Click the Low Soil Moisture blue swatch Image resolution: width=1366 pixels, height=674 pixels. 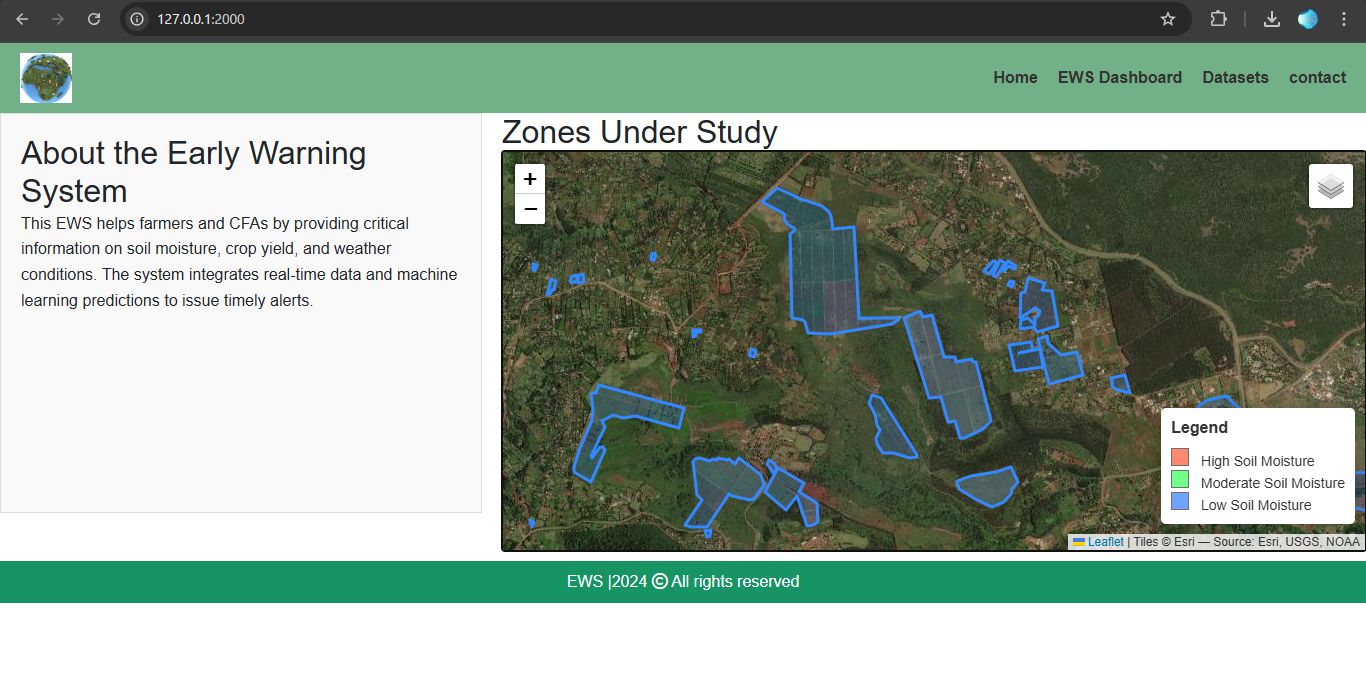(1180, 501)
